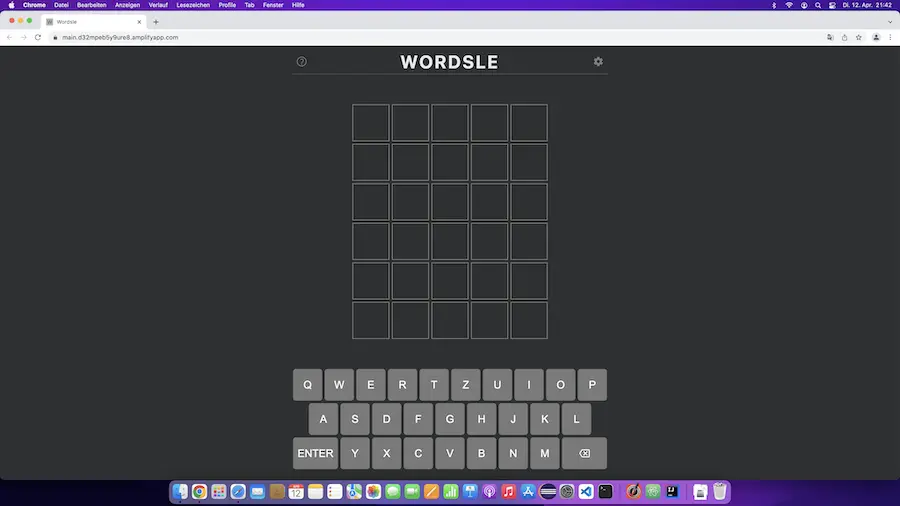This screenshot has height=506, width=900.
Task: Tap the P key on the on-screen keyboard
Action: (592, 385)
